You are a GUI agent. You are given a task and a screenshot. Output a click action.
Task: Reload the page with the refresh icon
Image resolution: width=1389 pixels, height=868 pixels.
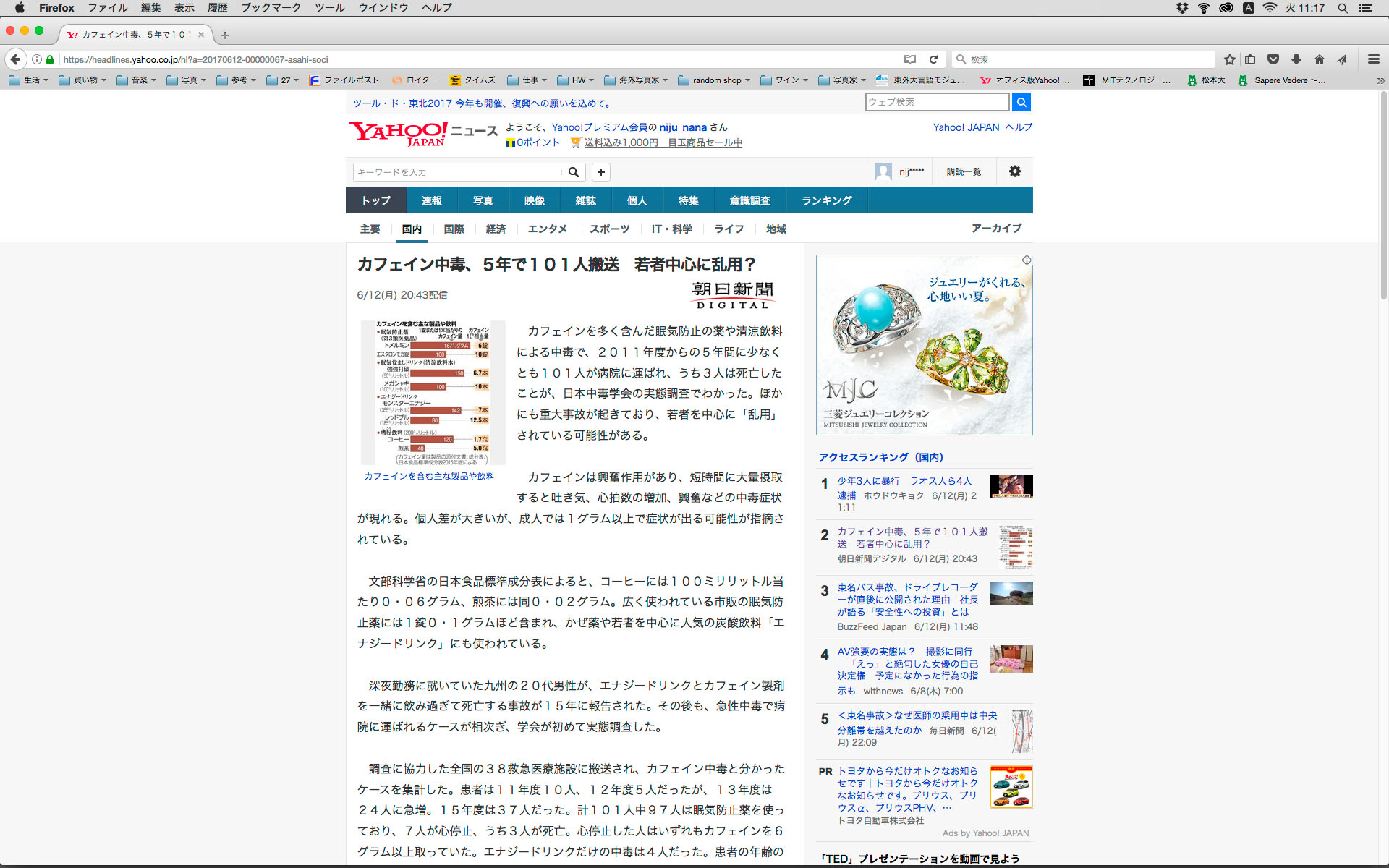933,59
